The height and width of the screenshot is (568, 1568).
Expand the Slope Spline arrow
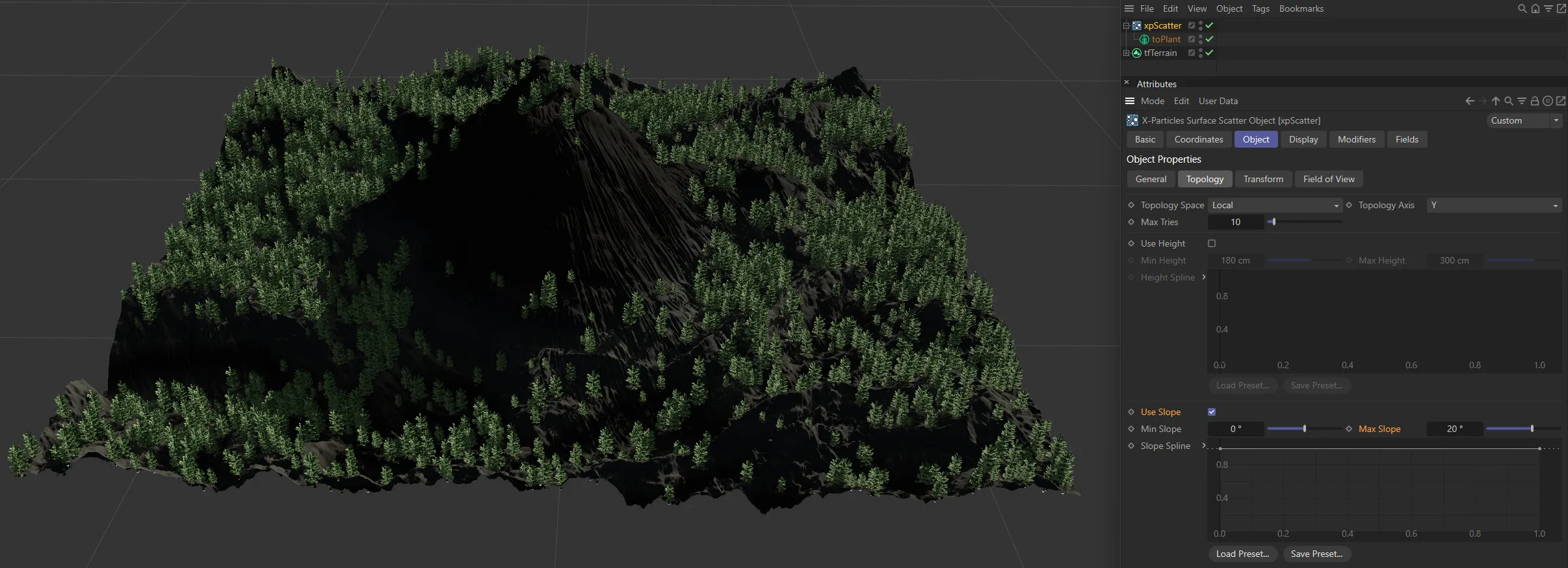click(x=1204, y=446)
